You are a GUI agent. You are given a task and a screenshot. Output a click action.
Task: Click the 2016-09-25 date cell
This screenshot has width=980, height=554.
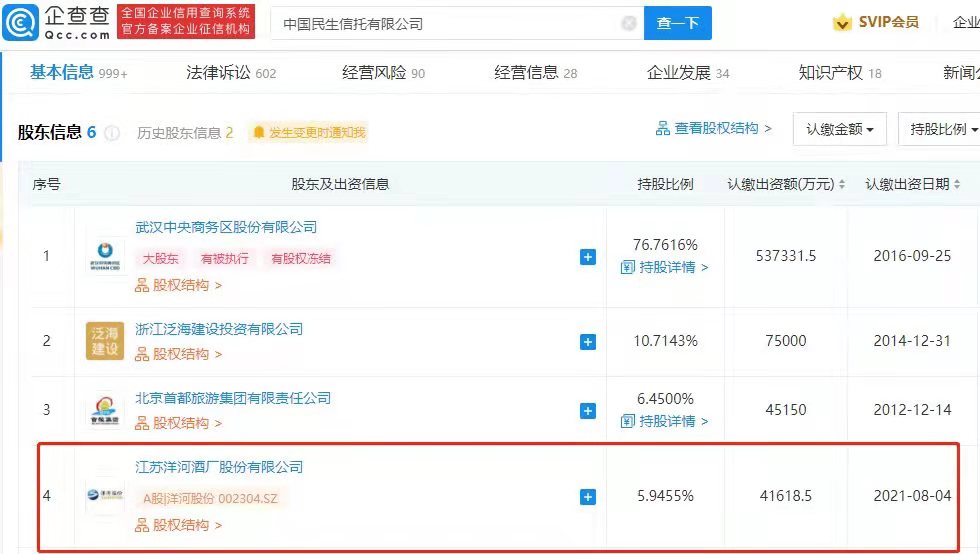click(x=912, y=256)
